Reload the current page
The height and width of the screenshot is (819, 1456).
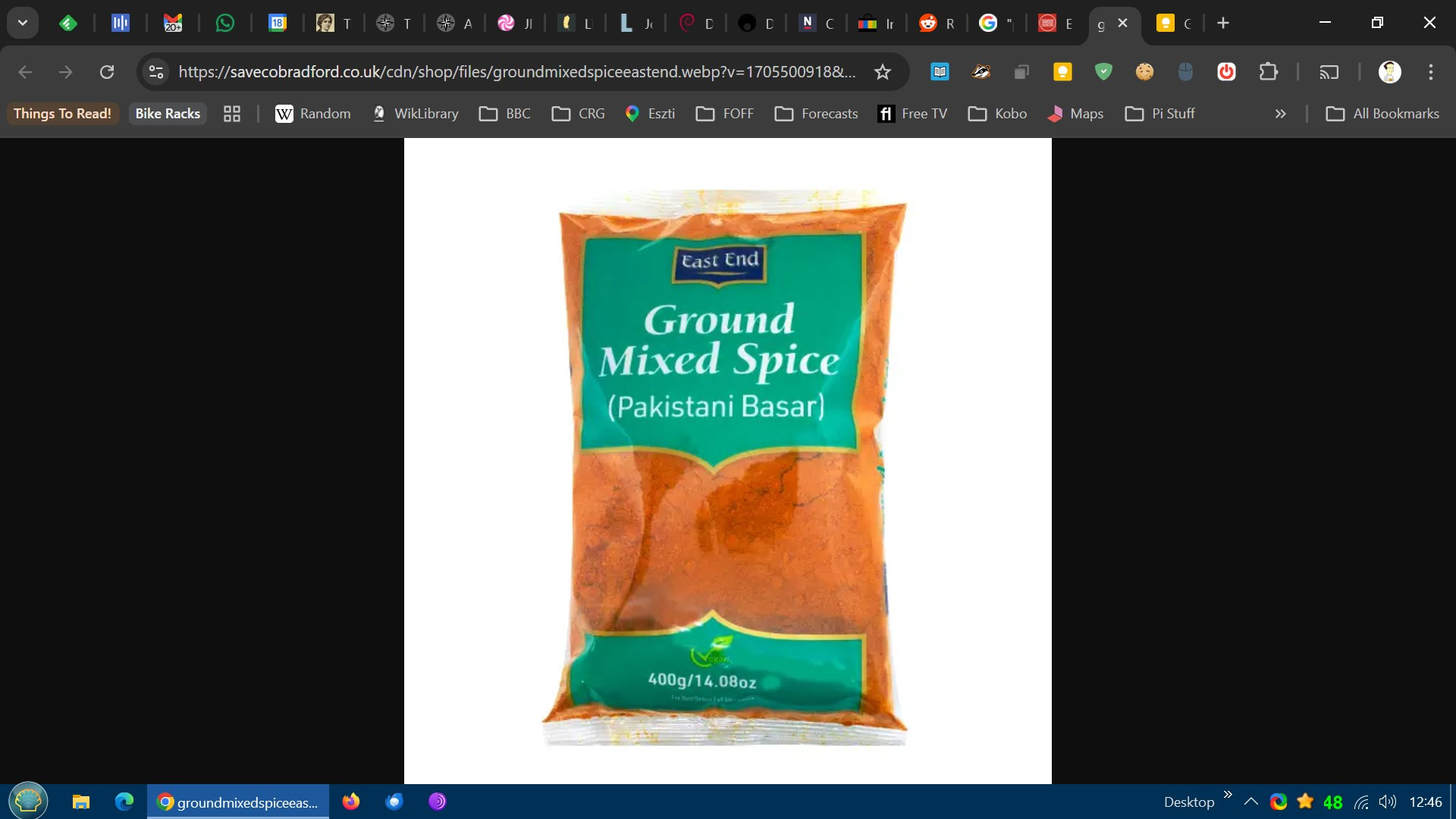(107, 72)
